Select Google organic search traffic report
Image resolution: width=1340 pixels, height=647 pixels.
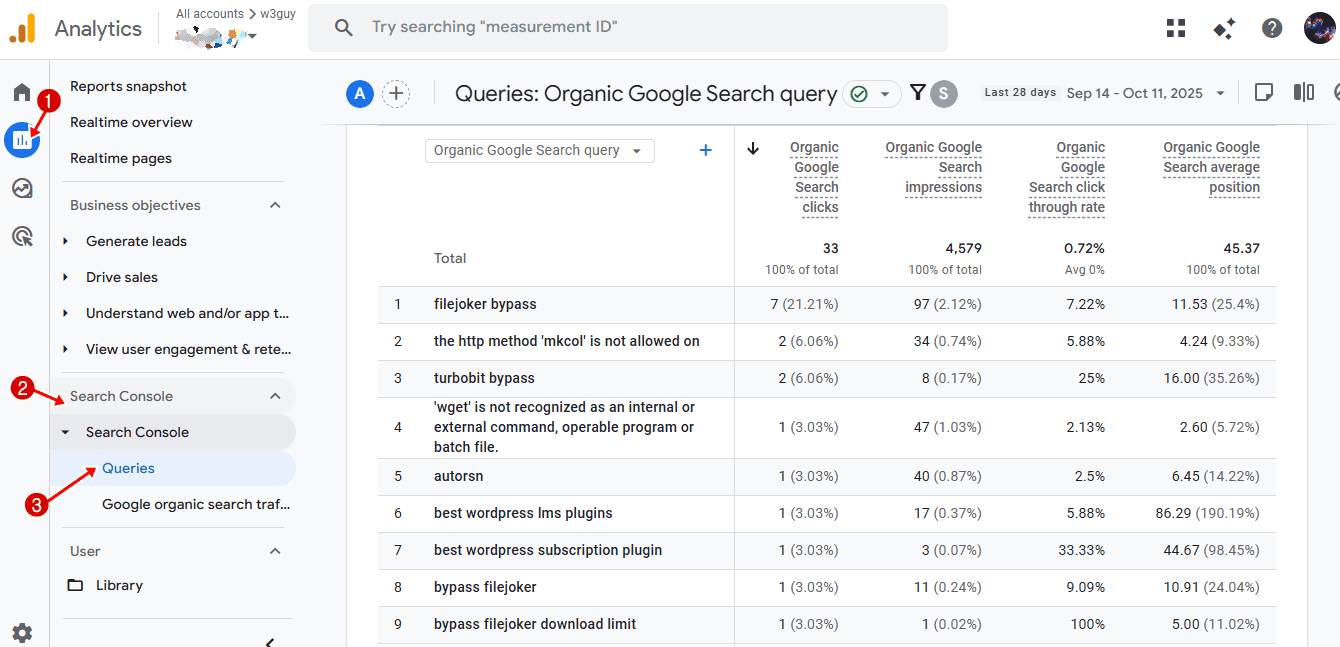(195, 504)
